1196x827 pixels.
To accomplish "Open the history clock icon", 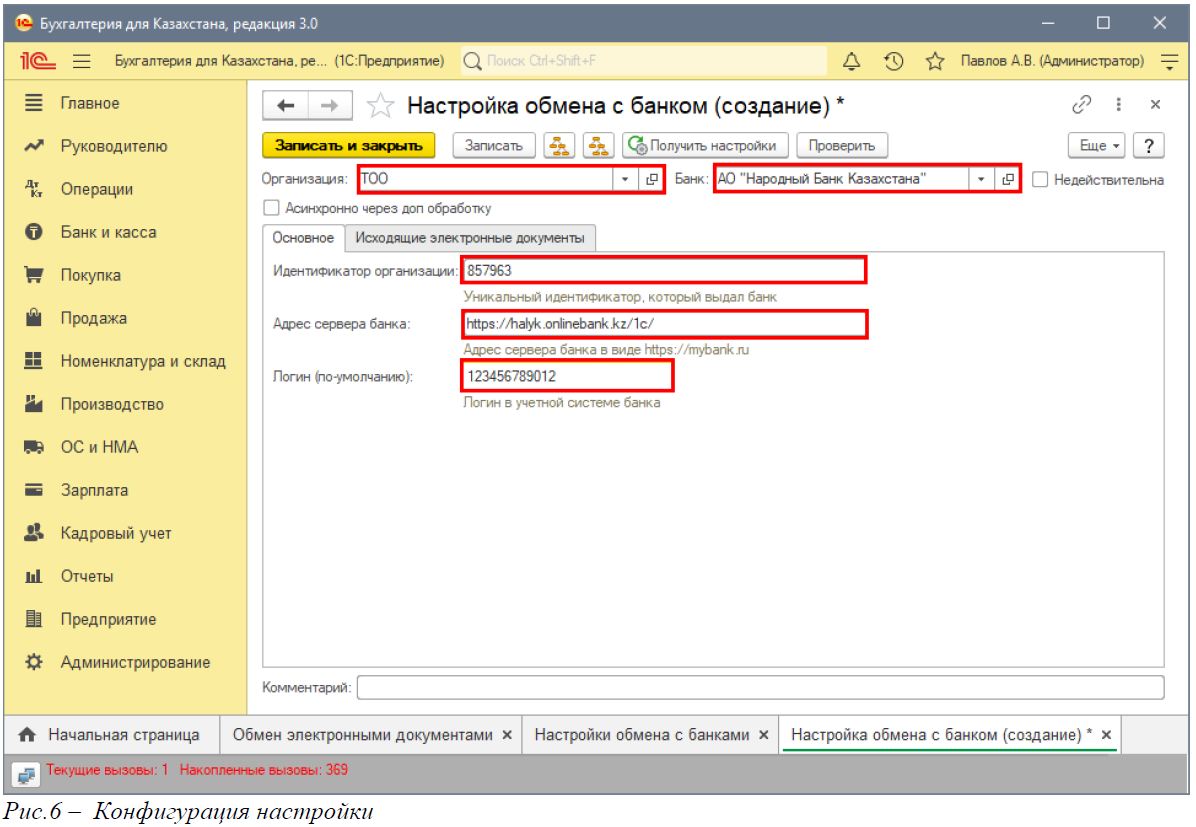I will (894, 61).
